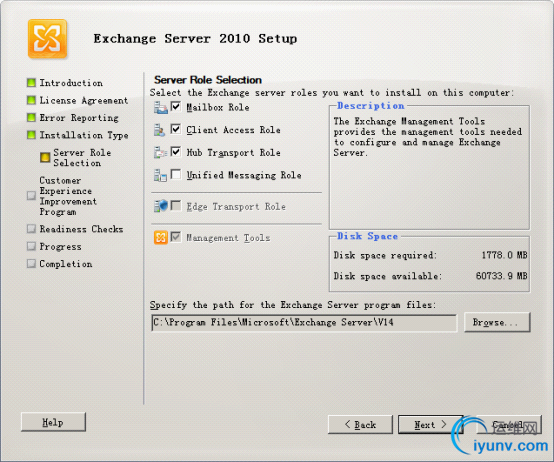Click the Exchange Server 2010 Setup title

[195, 38]
